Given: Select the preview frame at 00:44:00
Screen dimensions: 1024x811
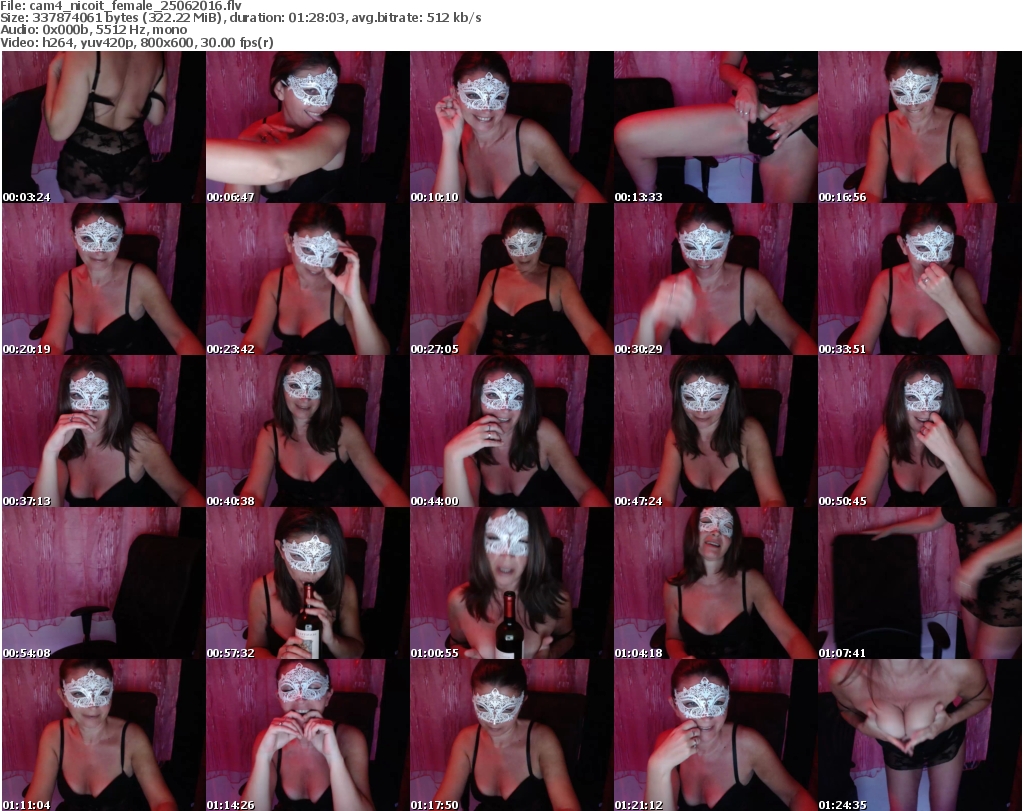Looking at the screenshot, I should coord(511,432).
